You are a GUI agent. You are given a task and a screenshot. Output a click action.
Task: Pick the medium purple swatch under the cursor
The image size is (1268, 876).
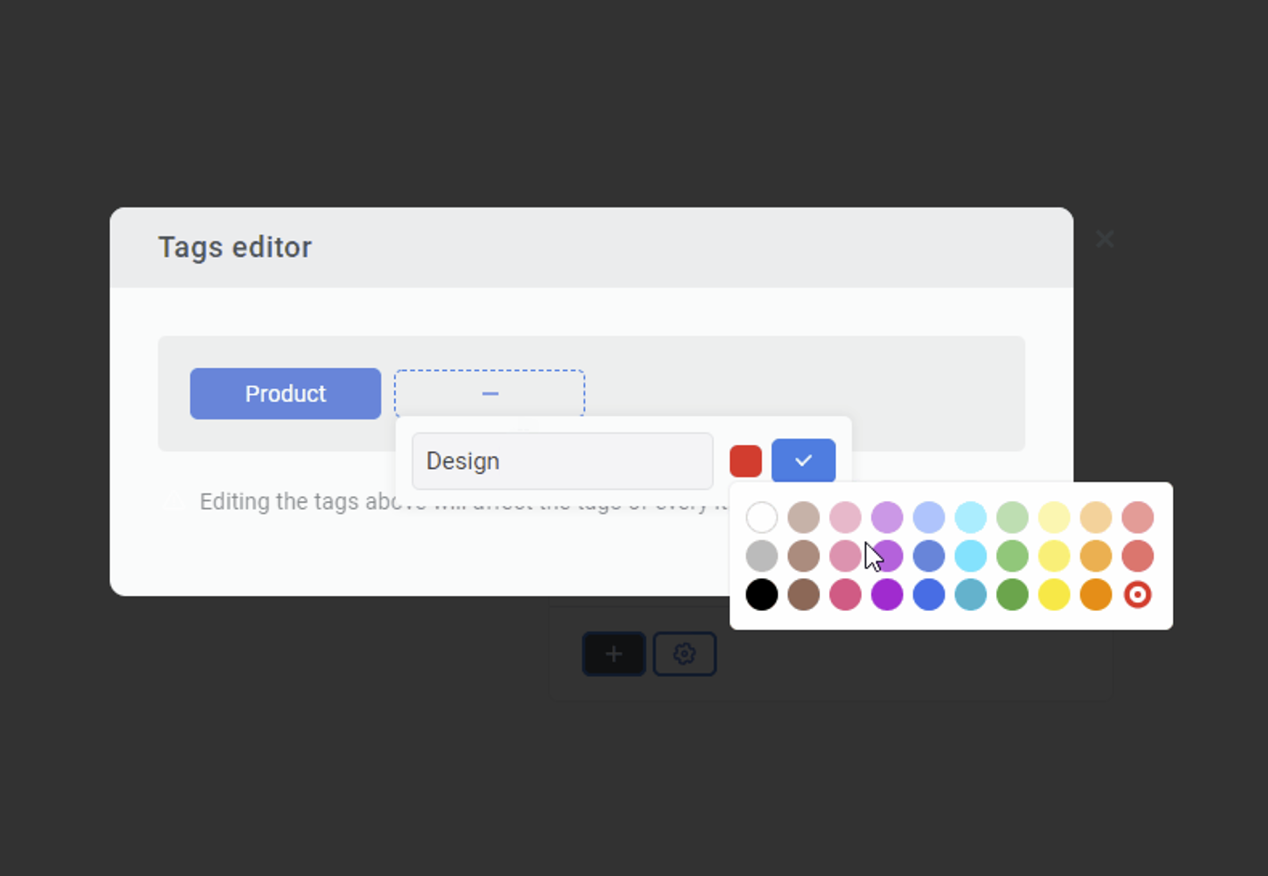coord(887,556)
